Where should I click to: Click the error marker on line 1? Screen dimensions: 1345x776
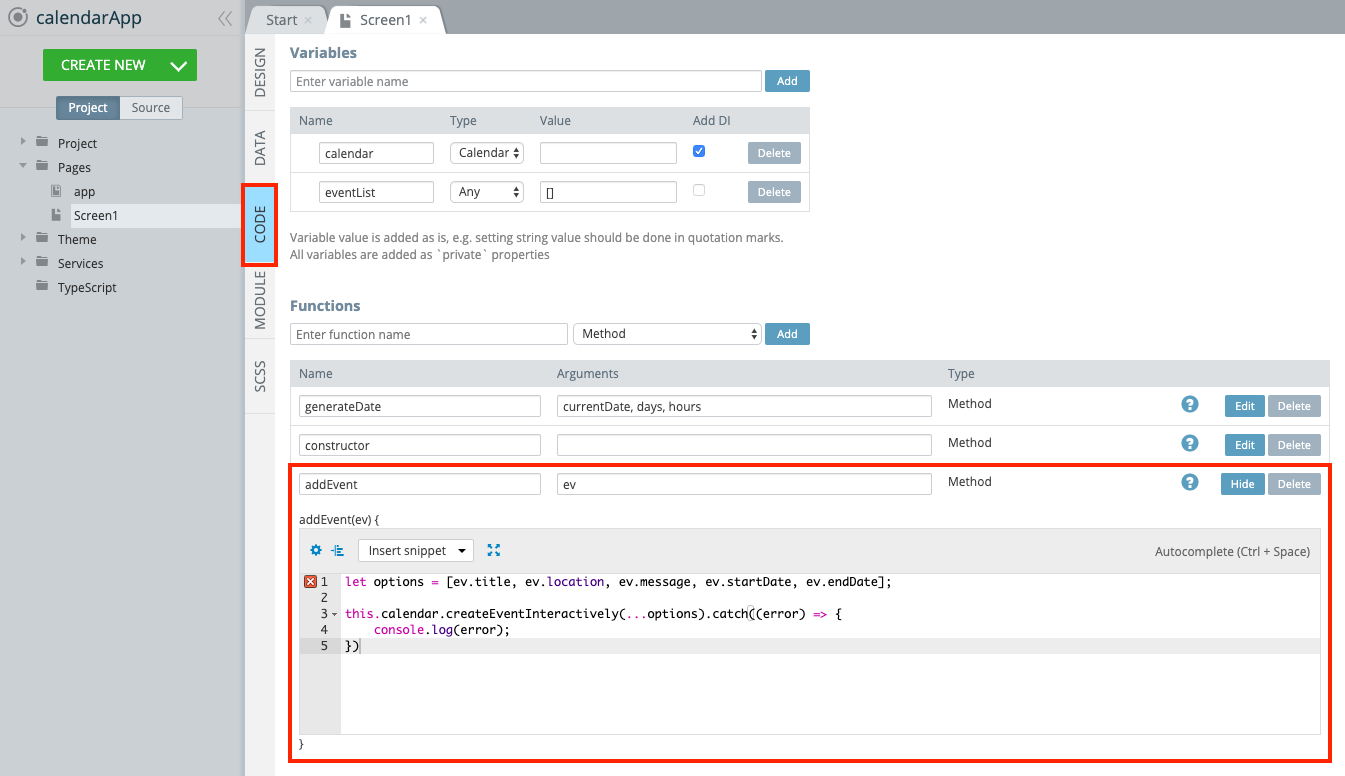pos(310,581)
